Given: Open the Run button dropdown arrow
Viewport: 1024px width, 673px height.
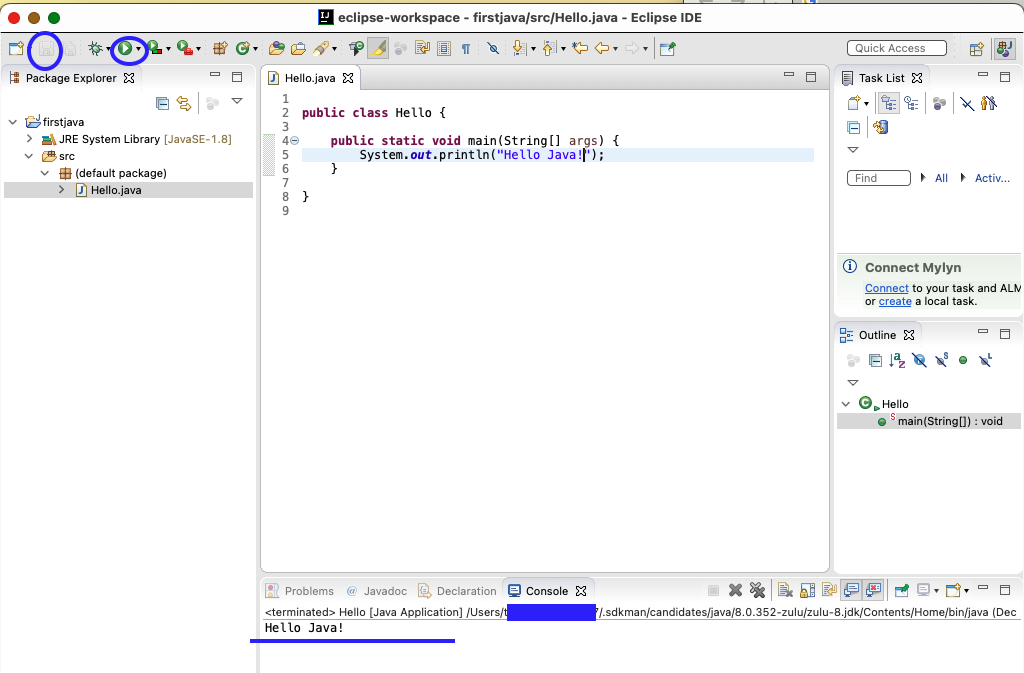Looking at the screenshot, I should click(x=138, y=50).
